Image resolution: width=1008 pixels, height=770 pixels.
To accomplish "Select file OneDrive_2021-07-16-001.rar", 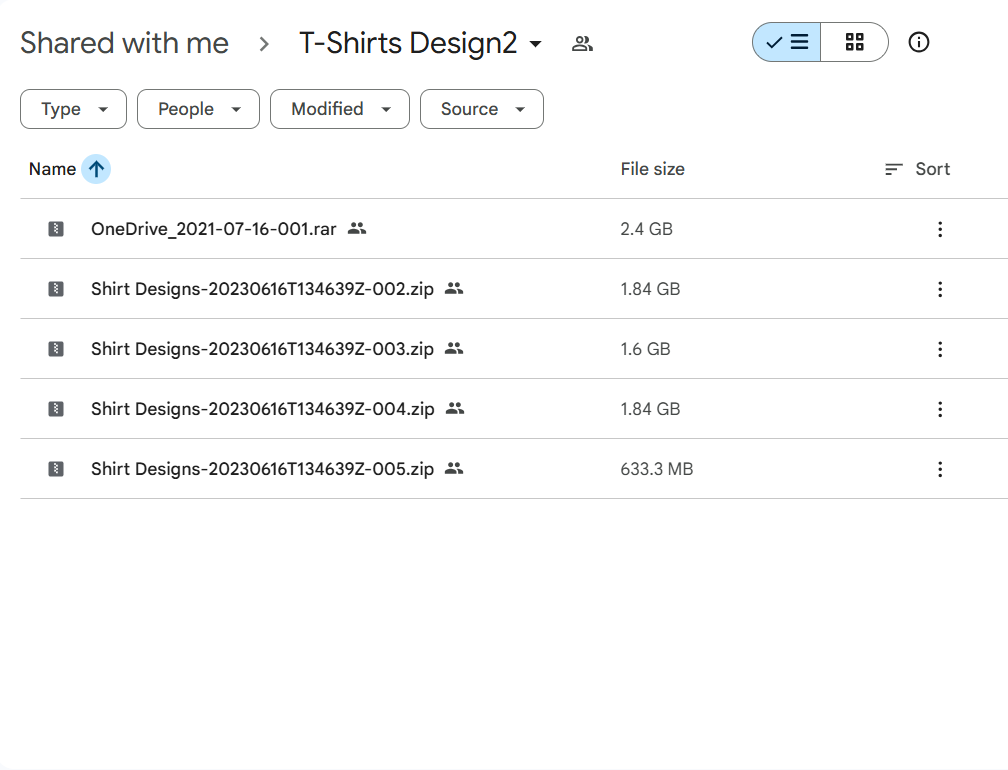I will pos(213,229).
